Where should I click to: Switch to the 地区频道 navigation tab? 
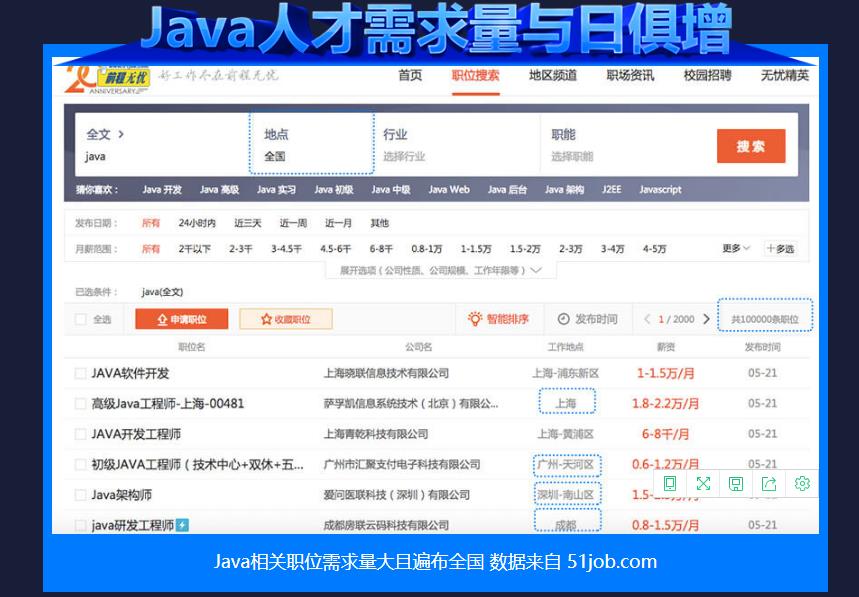550,77
